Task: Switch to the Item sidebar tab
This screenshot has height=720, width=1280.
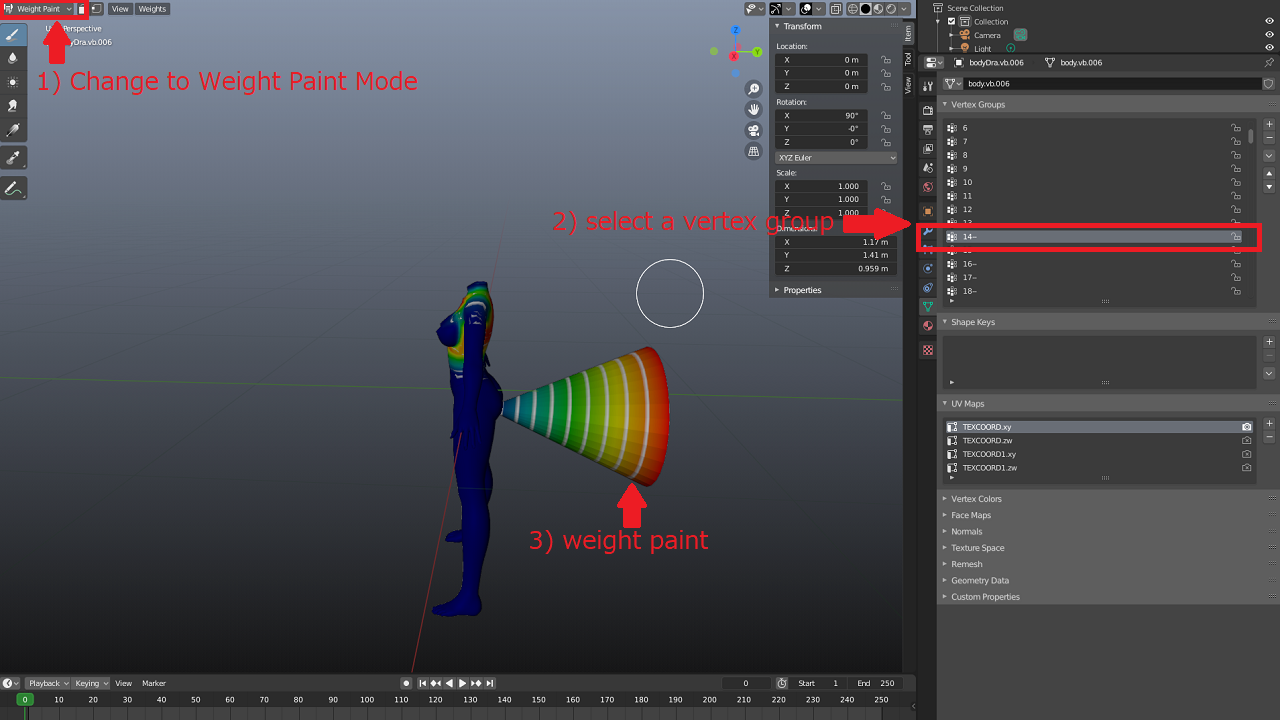Action: (908, 34)
